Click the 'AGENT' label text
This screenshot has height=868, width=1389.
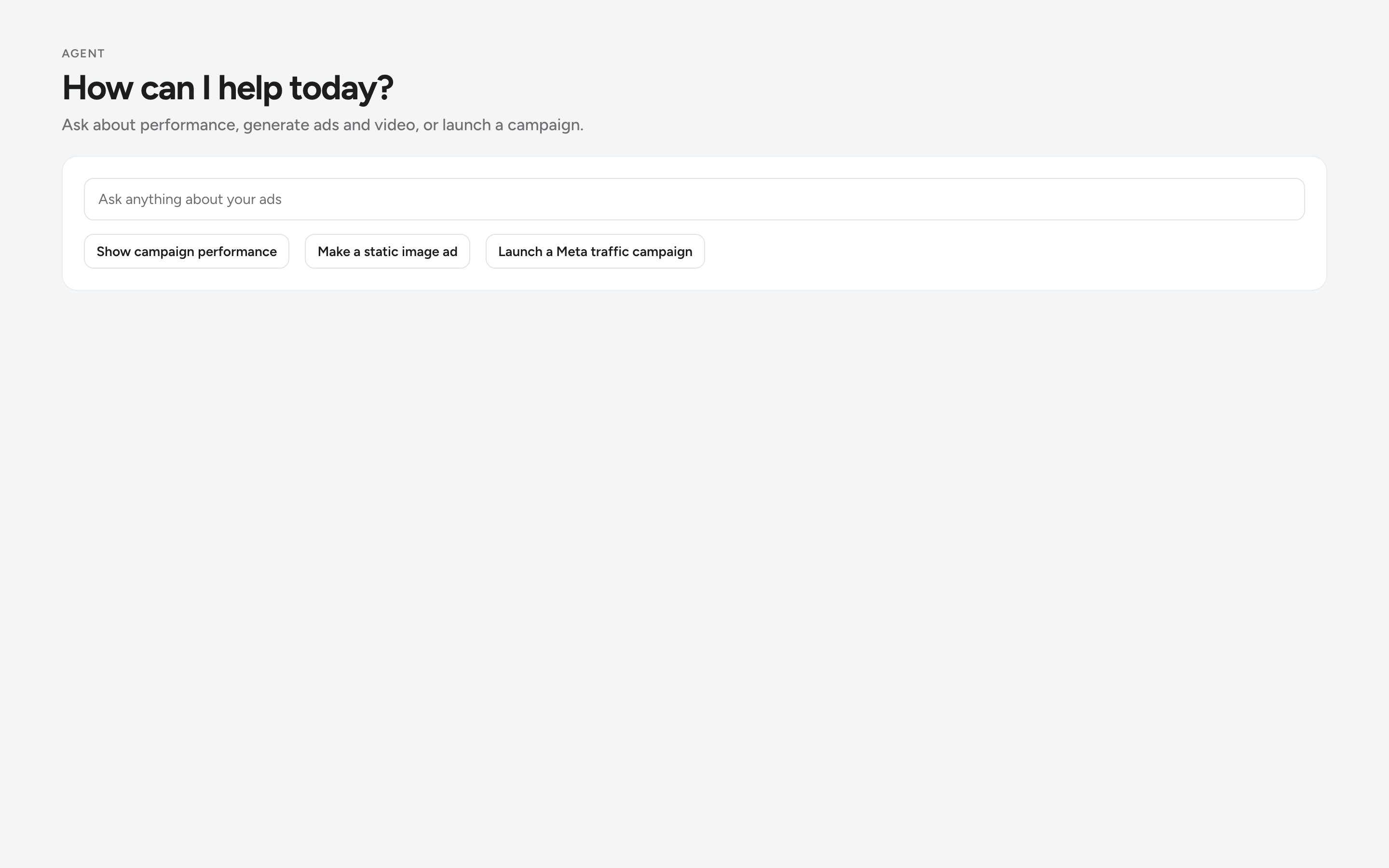click(x=83, y=54)
